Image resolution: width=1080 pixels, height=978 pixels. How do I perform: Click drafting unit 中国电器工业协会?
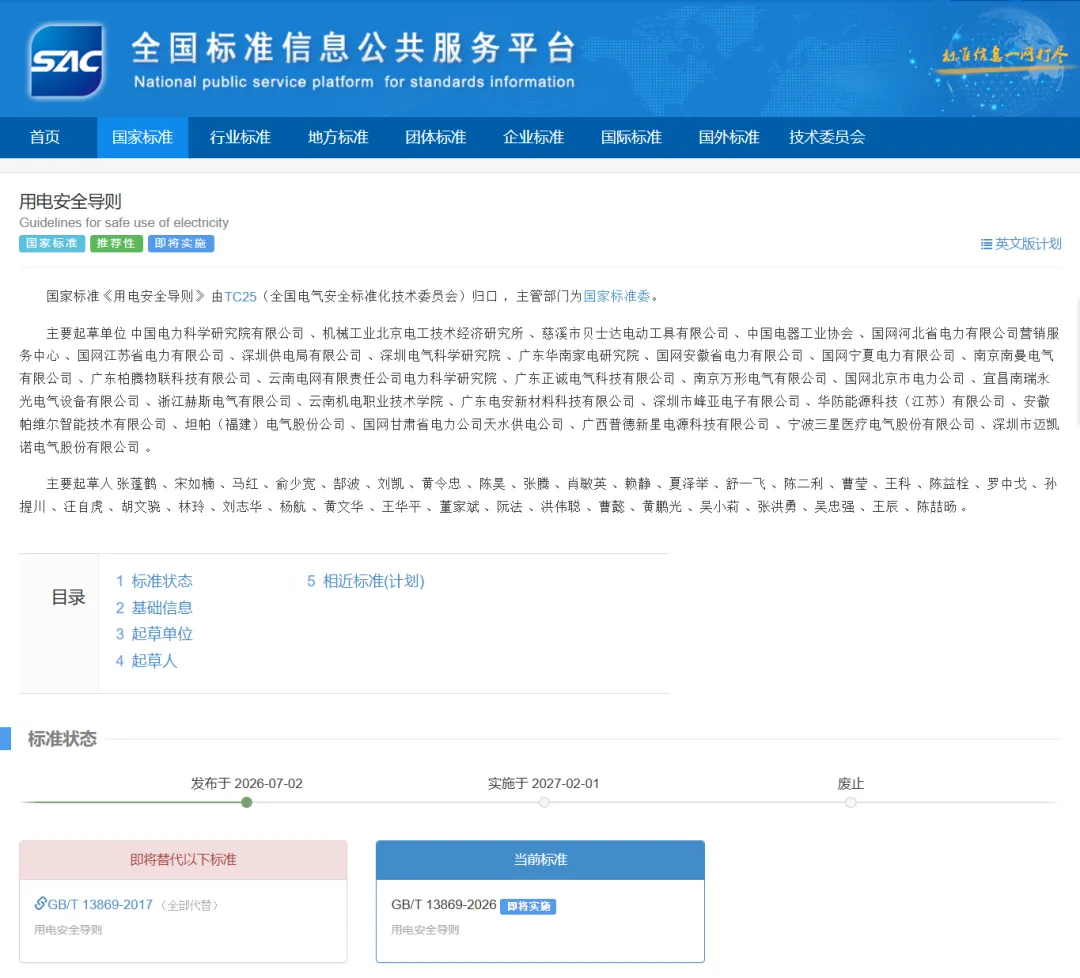(800, 333)
